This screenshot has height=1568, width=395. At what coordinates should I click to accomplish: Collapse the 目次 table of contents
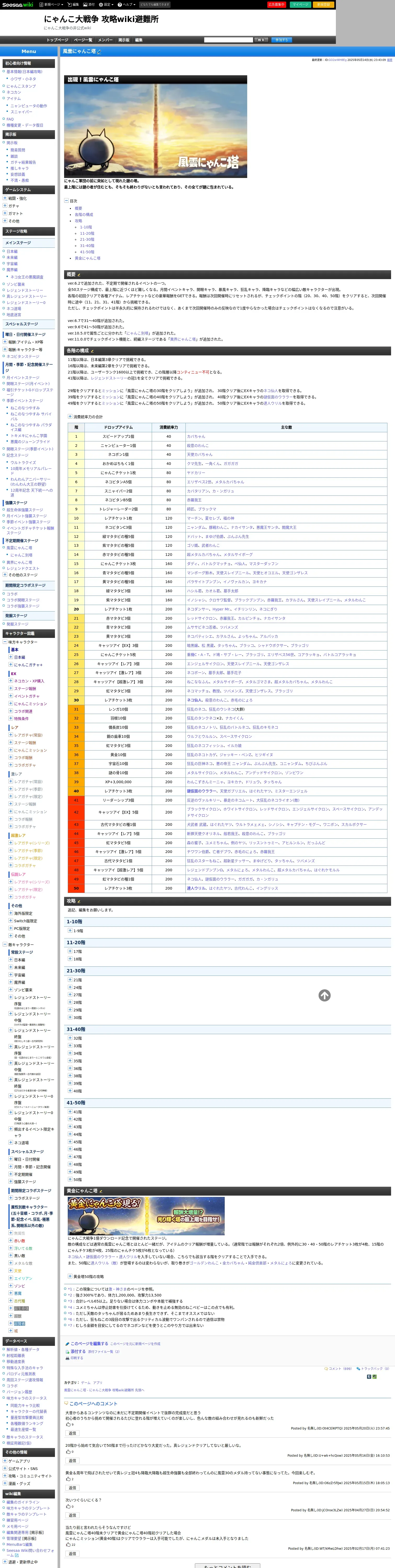(x=66, y=200)
